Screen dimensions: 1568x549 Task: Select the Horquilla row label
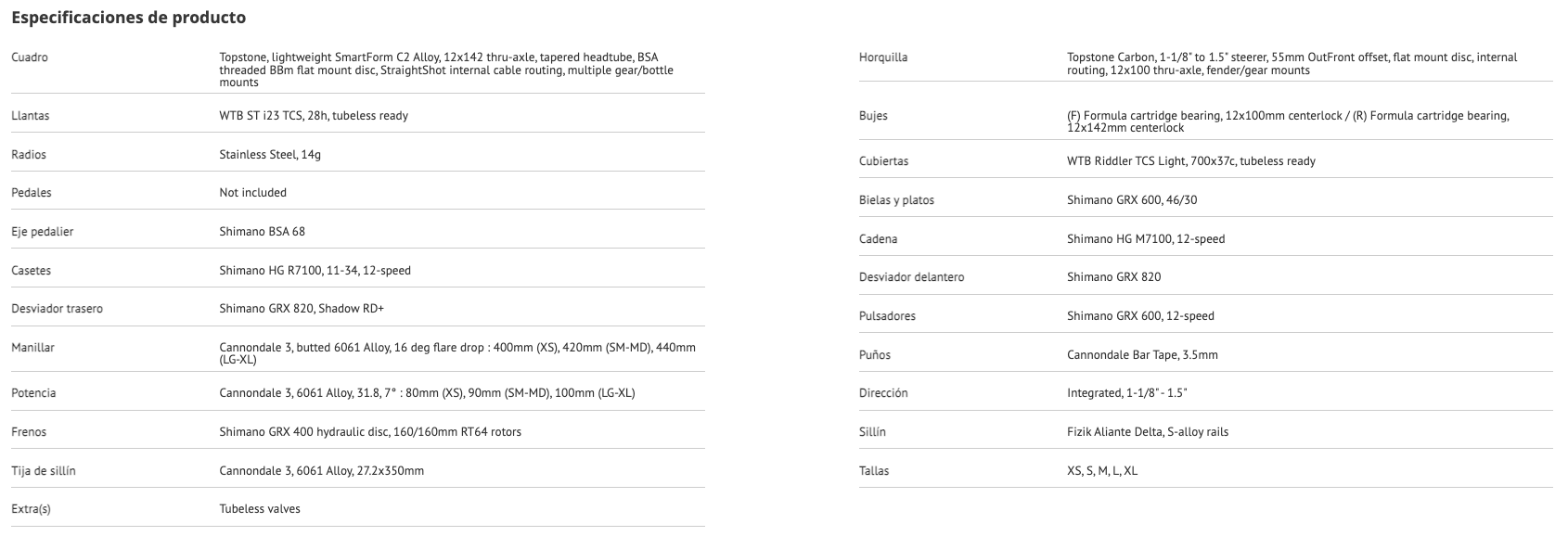(883, 57)
